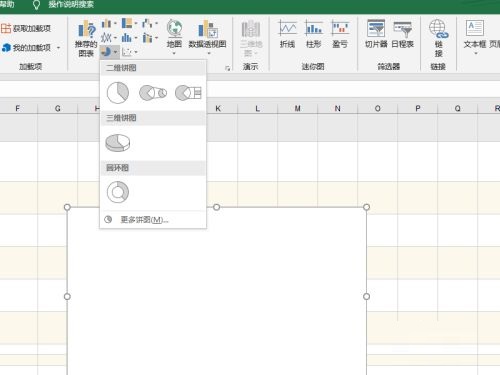This screenshot has width=500, height=375.
Task: Click the Tell Me search box (操作说明搜索)
Action: [x=71, y=5]
